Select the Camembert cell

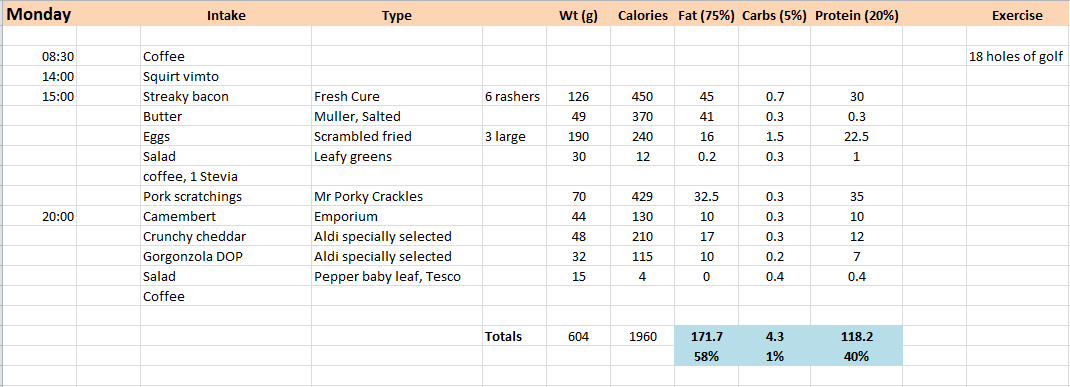click(226, 216)
